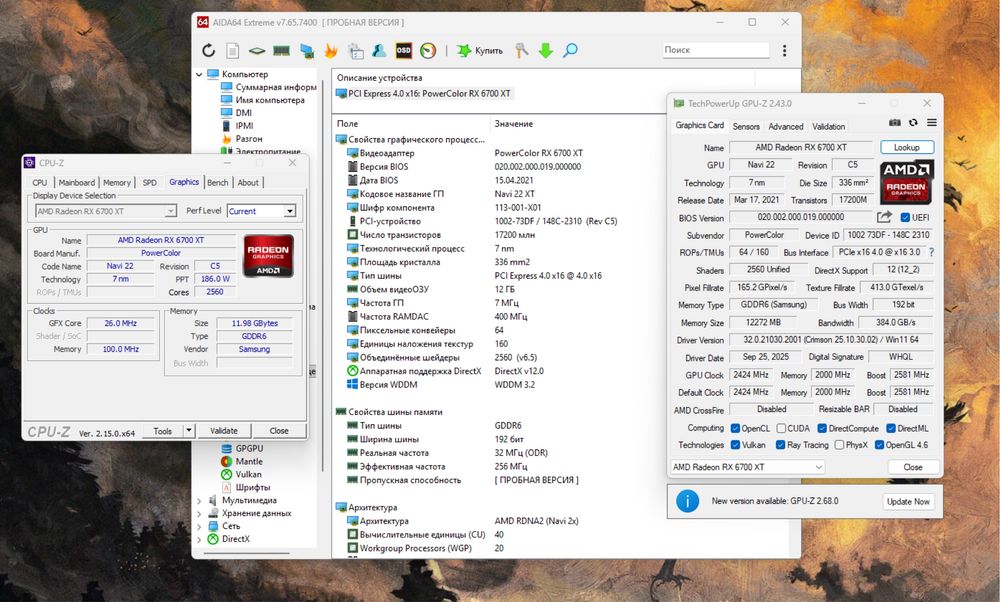Expand the Сеть tree node
This screenshot has width=1000, height=602.
point(199,527)
